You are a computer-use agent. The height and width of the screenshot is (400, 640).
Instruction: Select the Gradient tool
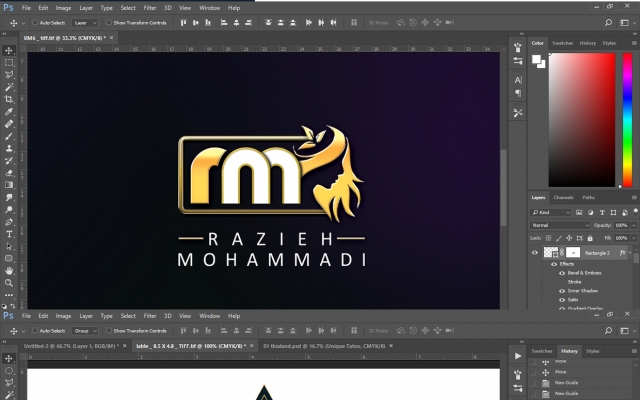click(x=9, y=185)
